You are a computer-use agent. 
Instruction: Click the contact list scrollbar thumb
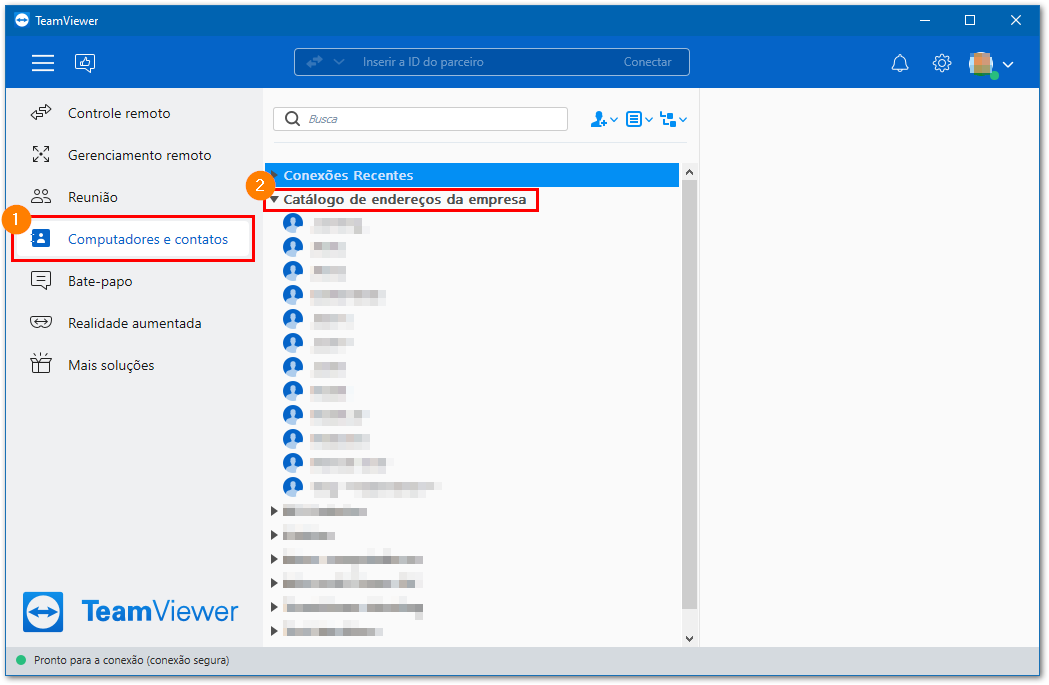[x=689, y=395]
